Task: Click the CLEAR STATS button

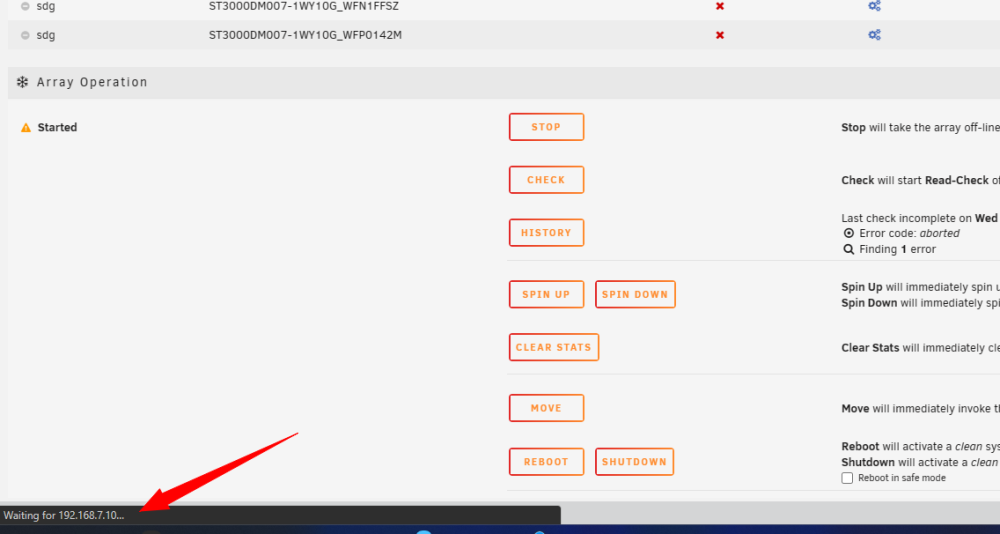Action: click(x=554, y=347)
